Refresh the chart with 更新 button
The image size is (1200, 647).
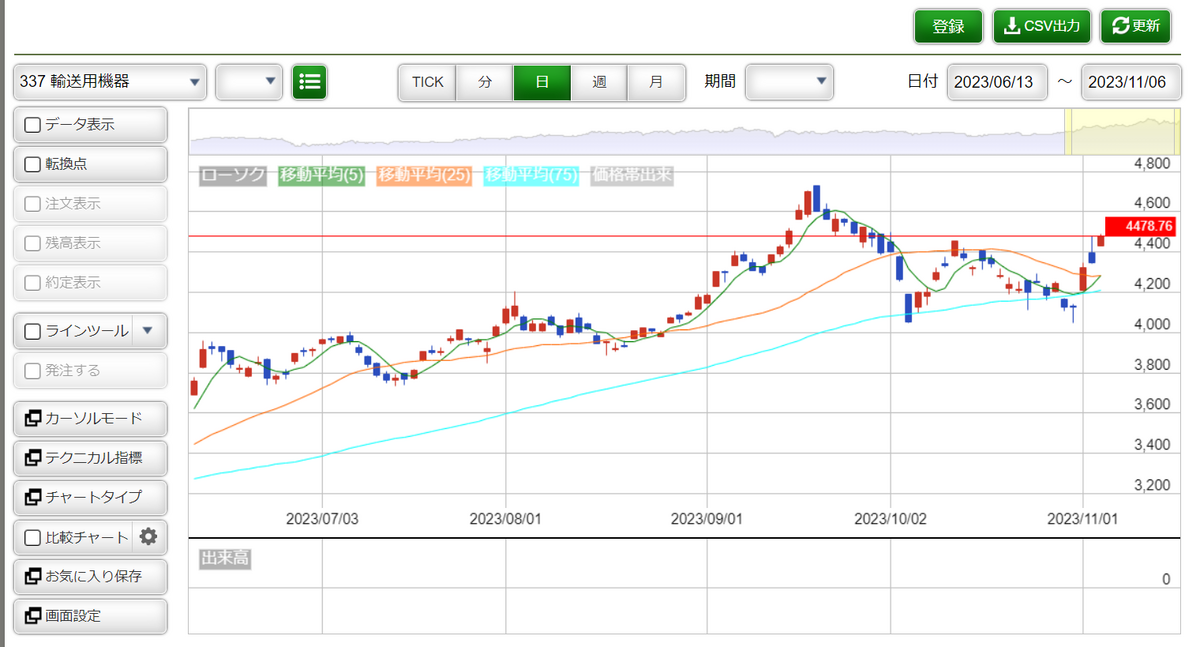(1135, 27)
